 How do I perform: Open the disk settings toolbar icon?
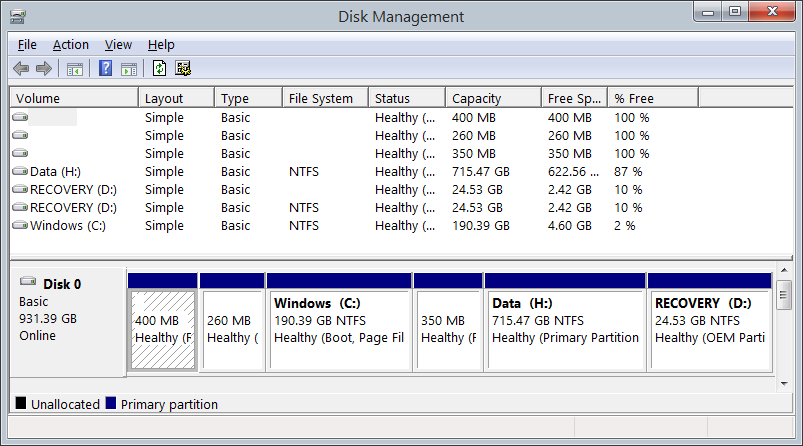183,68
